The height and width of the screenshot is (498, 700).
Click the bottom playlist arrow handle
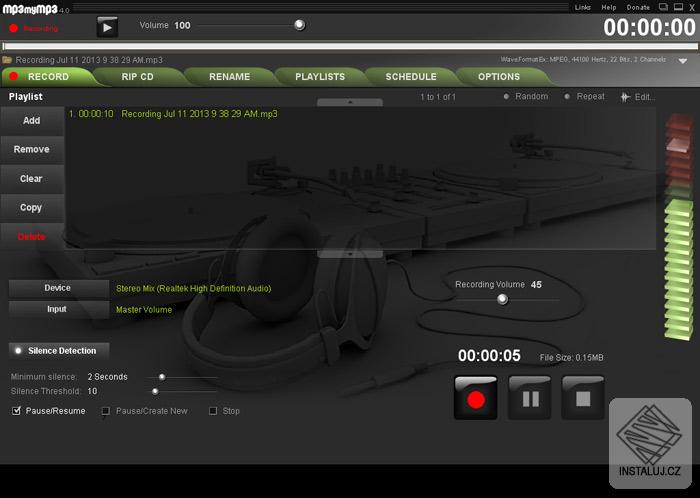(350, 254)
